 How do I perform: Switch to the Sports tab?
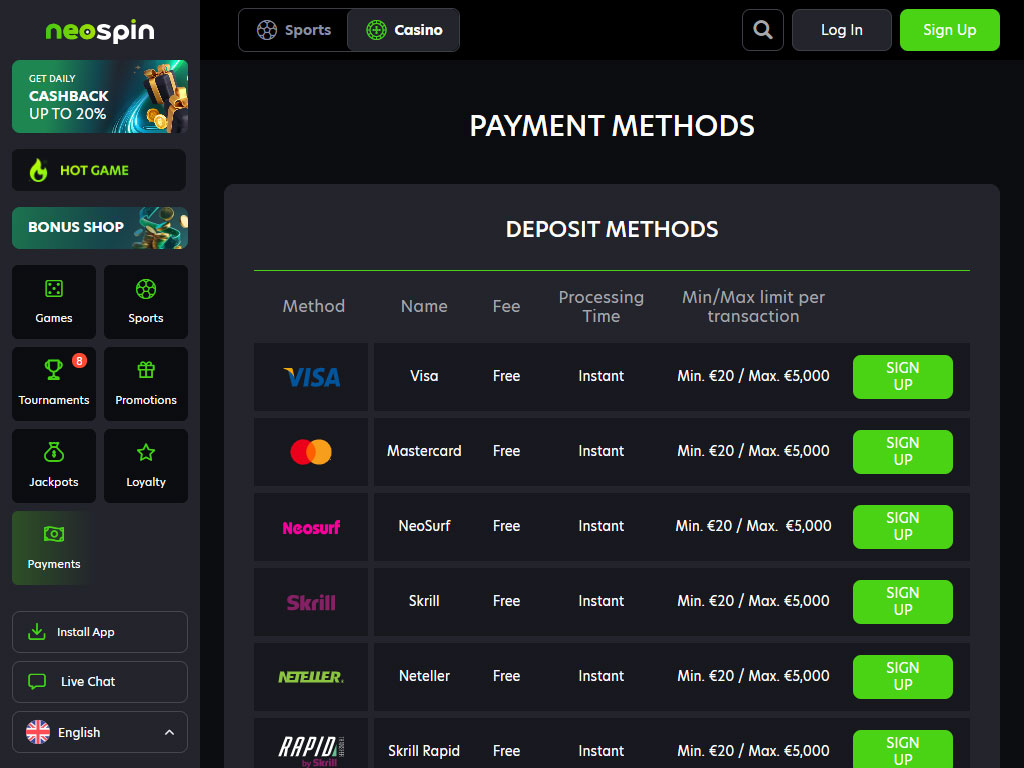click(293, 30)
